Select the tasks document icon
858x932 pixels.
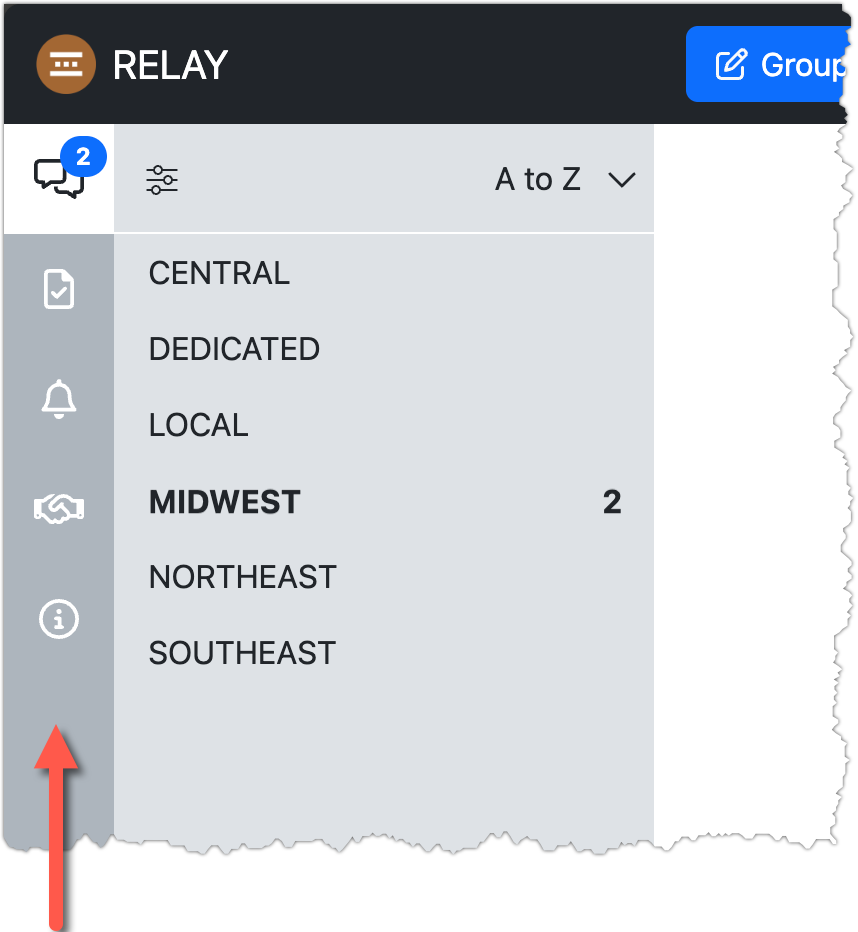coord(58,289)
